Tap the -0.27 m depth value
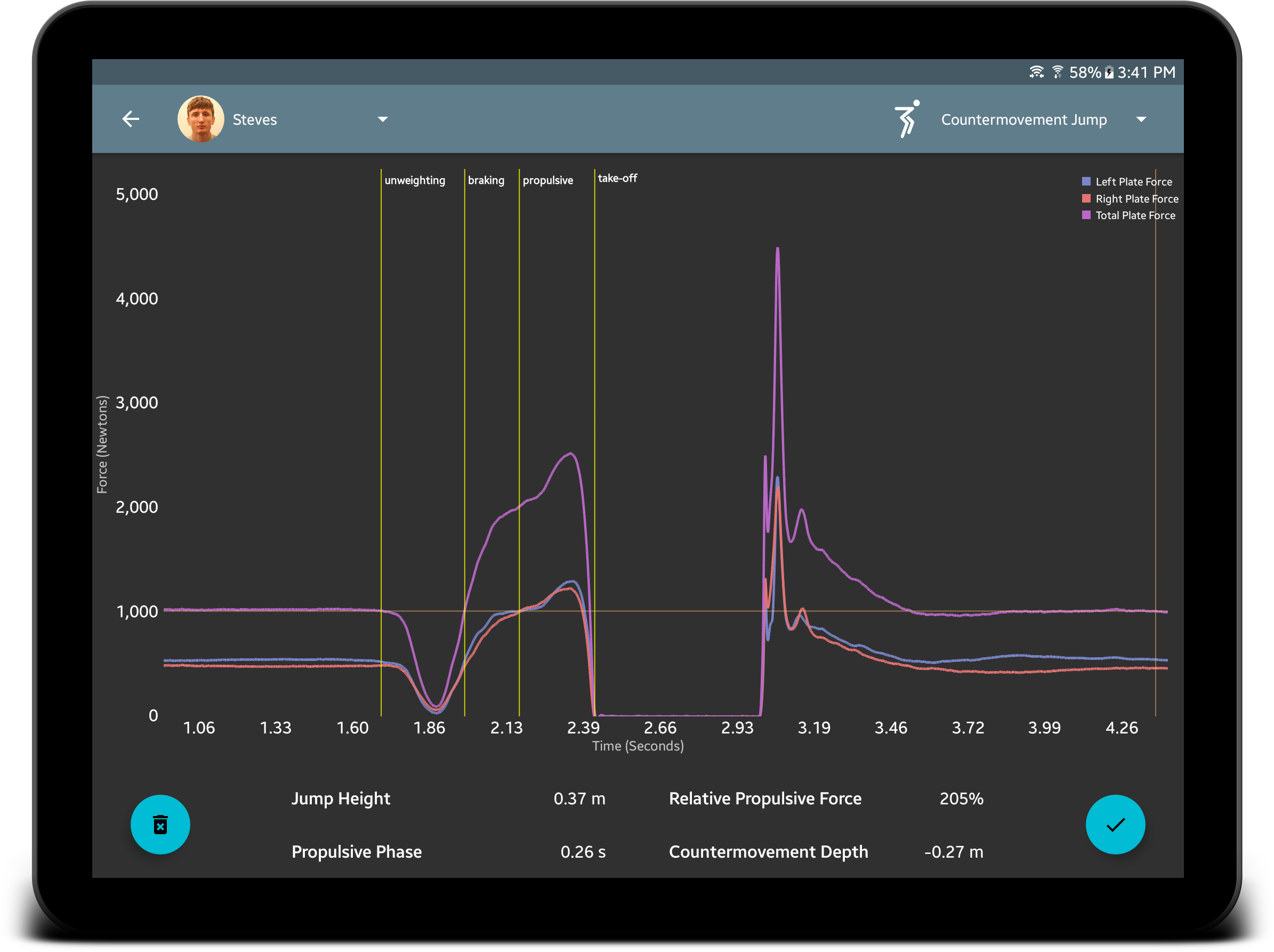 (953, 852)
